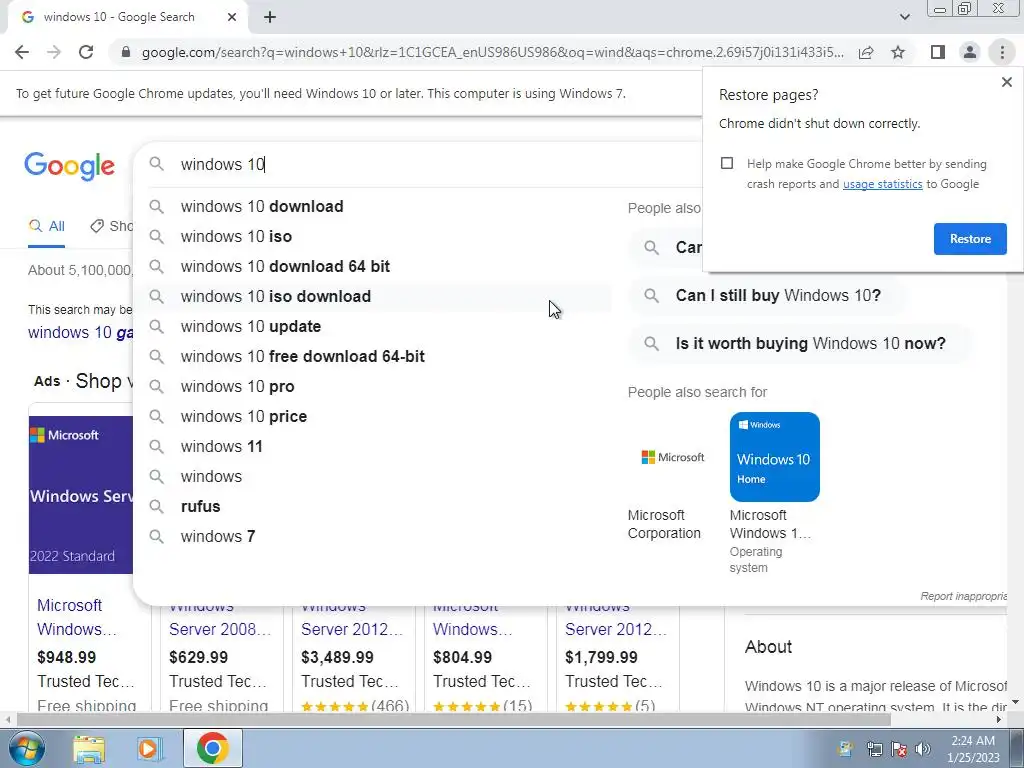Dismiss the Restore pages popup

(1006, 82)
